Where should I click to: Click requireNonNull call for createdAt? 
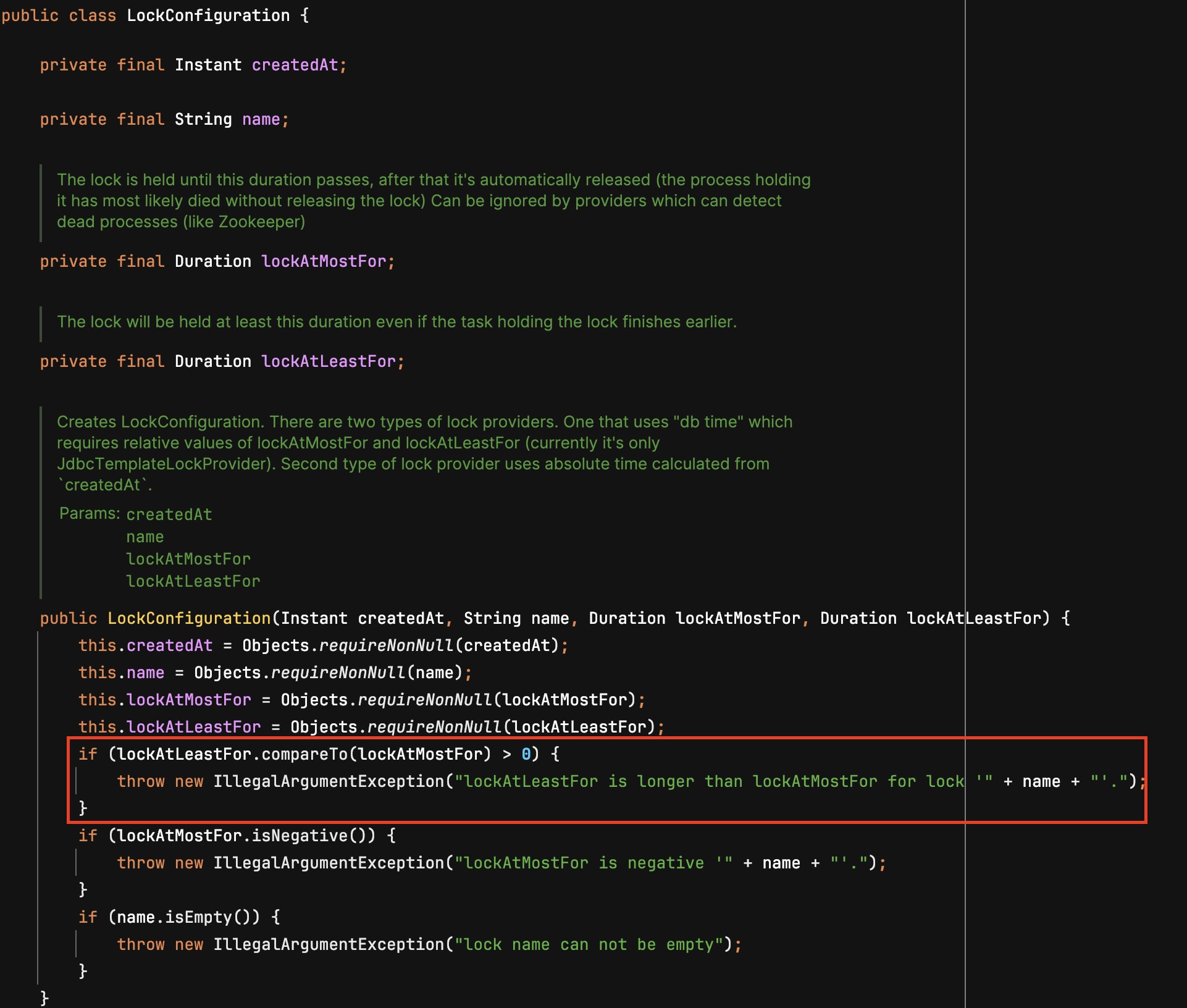[387, 645]
